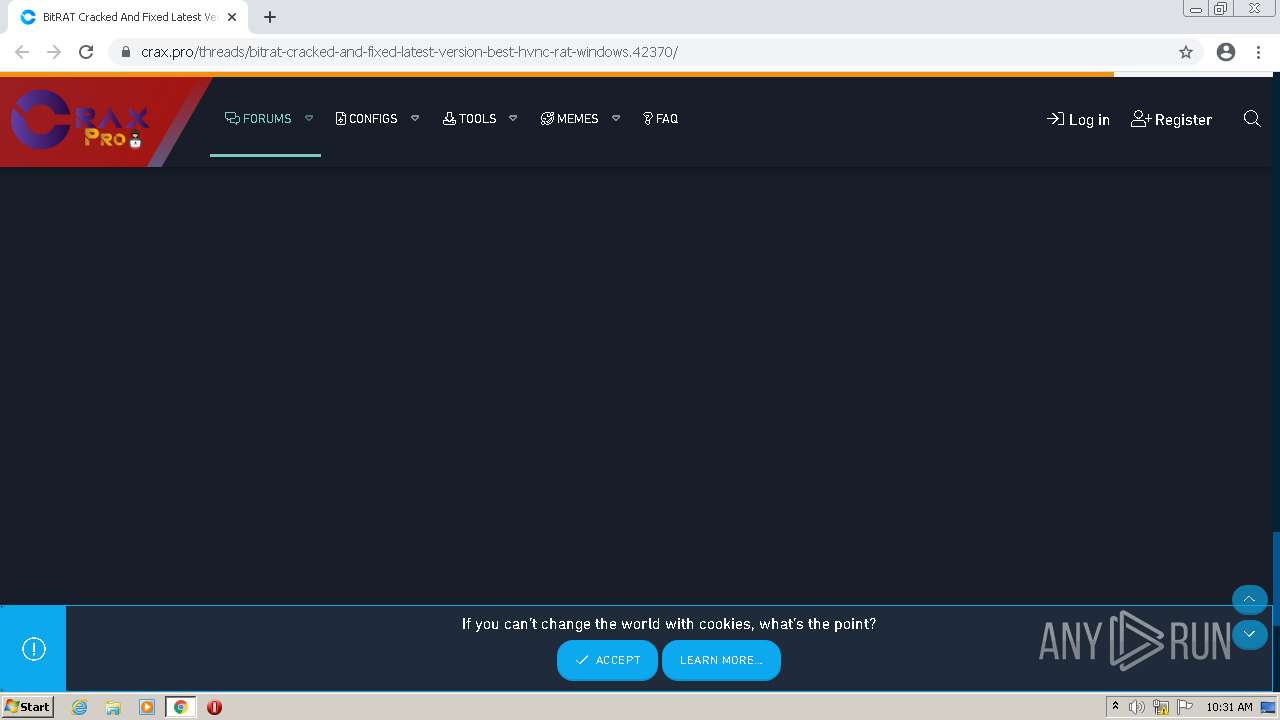1280x720 pixels.
Task: Open a new browser tab
Action: pos(270,17)
